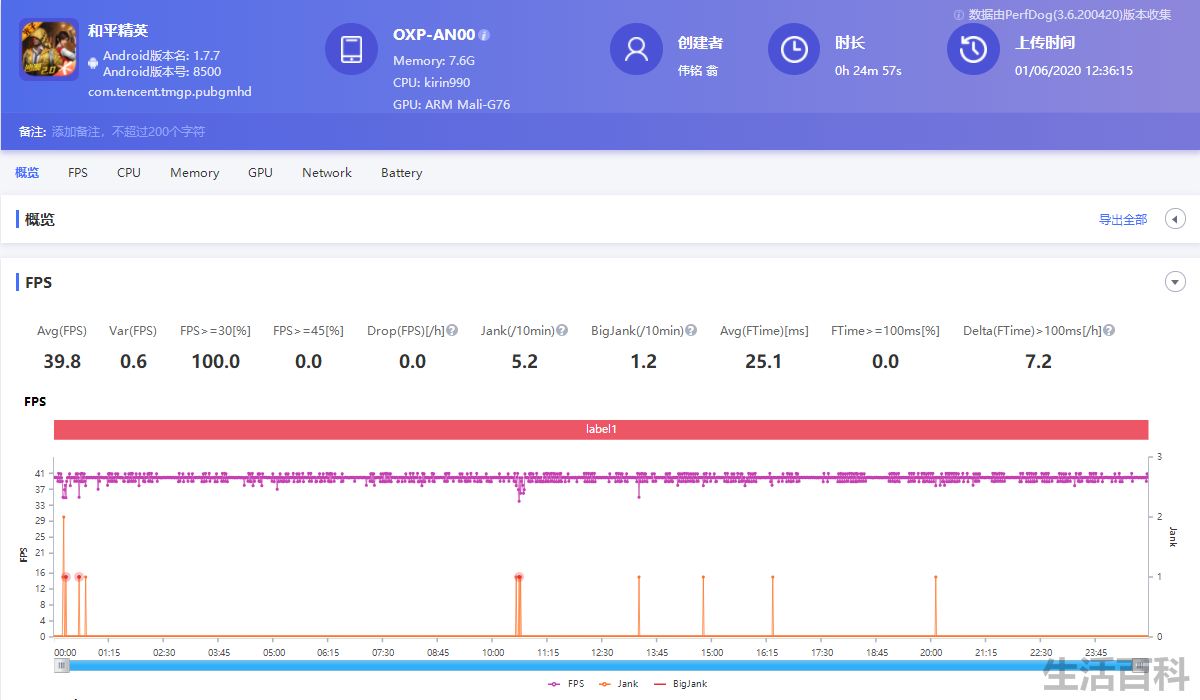Click the left handle of the time range slider
This screenshot has height=700, width=1200.
click(62, 665)
